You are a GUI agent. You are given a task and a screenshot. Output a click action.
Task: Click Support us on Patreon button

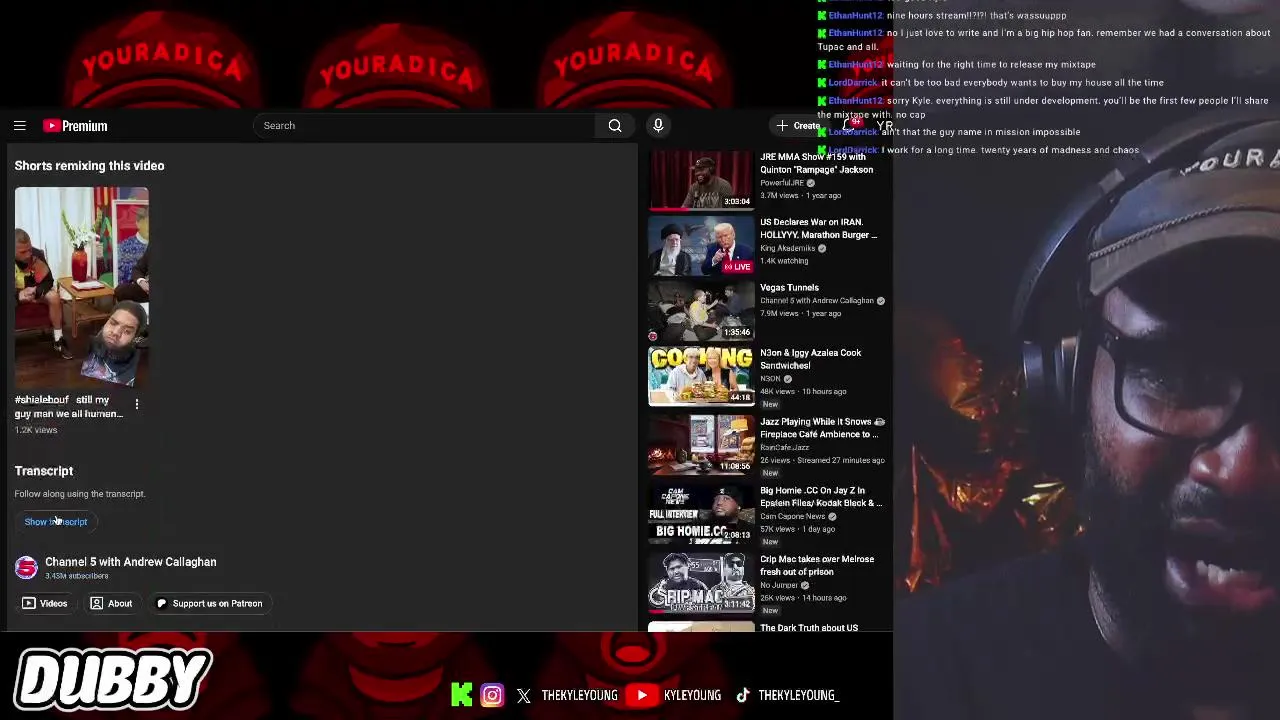tap(209, 603)
